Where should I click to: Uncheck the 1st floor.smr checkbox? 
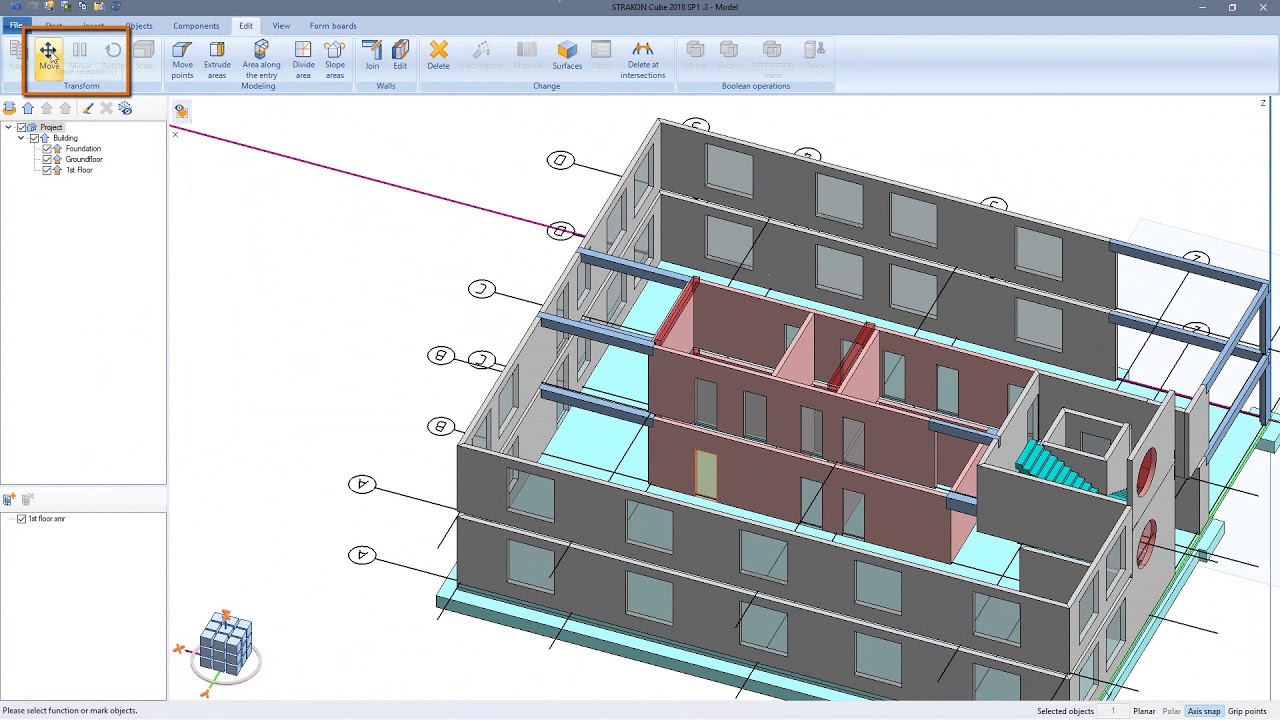22,519
